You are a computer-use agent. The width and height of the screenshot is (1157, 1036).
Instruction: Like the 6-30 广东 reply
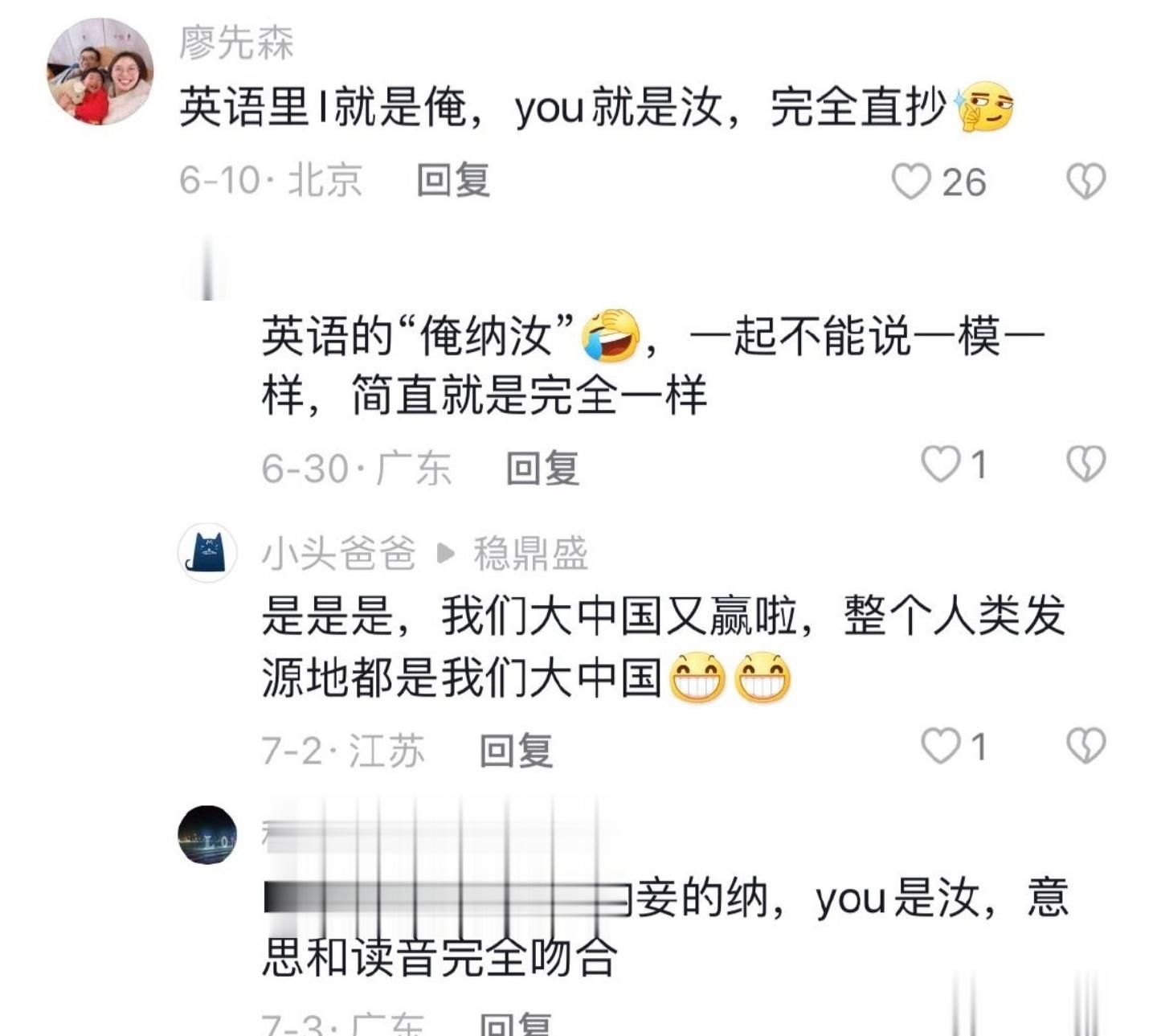[x=940, y=465]
